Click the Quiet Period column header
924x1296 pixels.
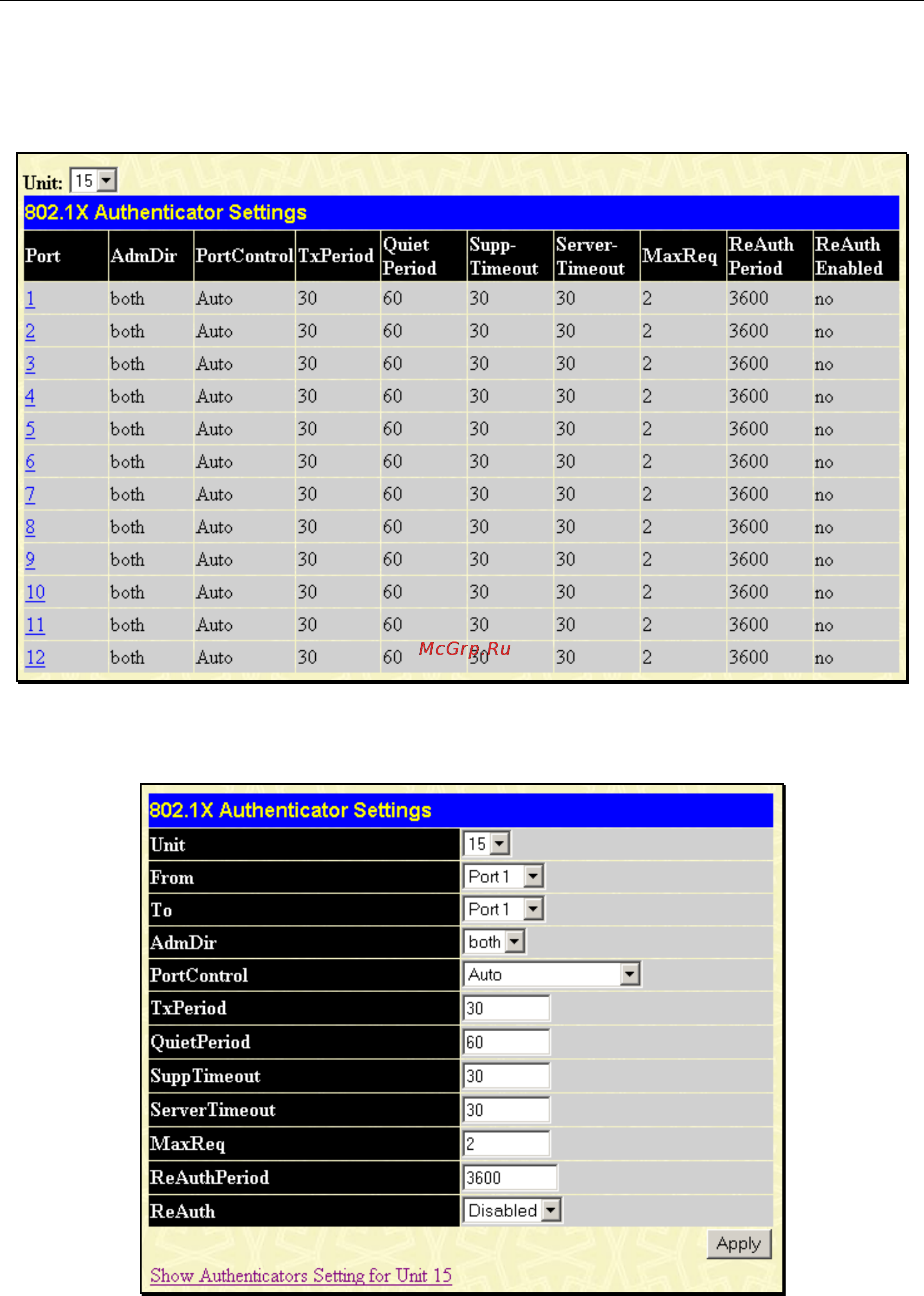(424, 255)
